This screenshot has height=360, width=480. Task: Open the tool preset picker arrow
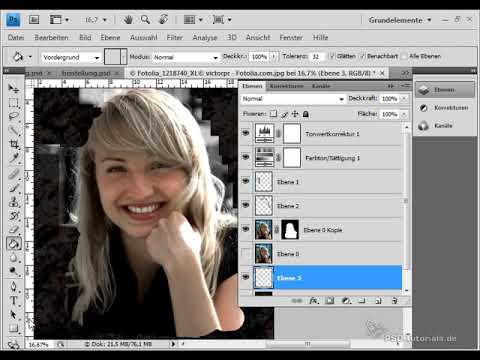(x=30, y=57)
